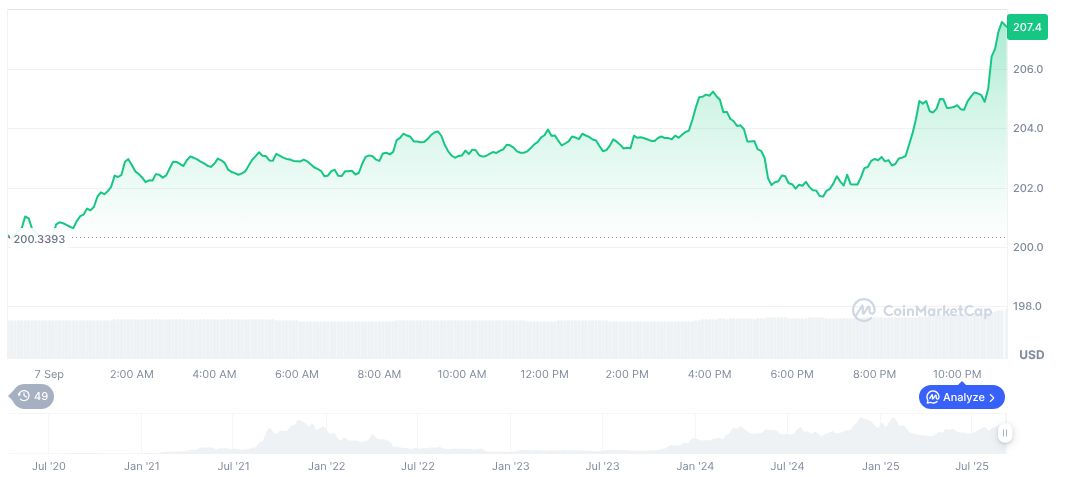Select Jan '23 on the overview timeline

[x=511, y=466]
